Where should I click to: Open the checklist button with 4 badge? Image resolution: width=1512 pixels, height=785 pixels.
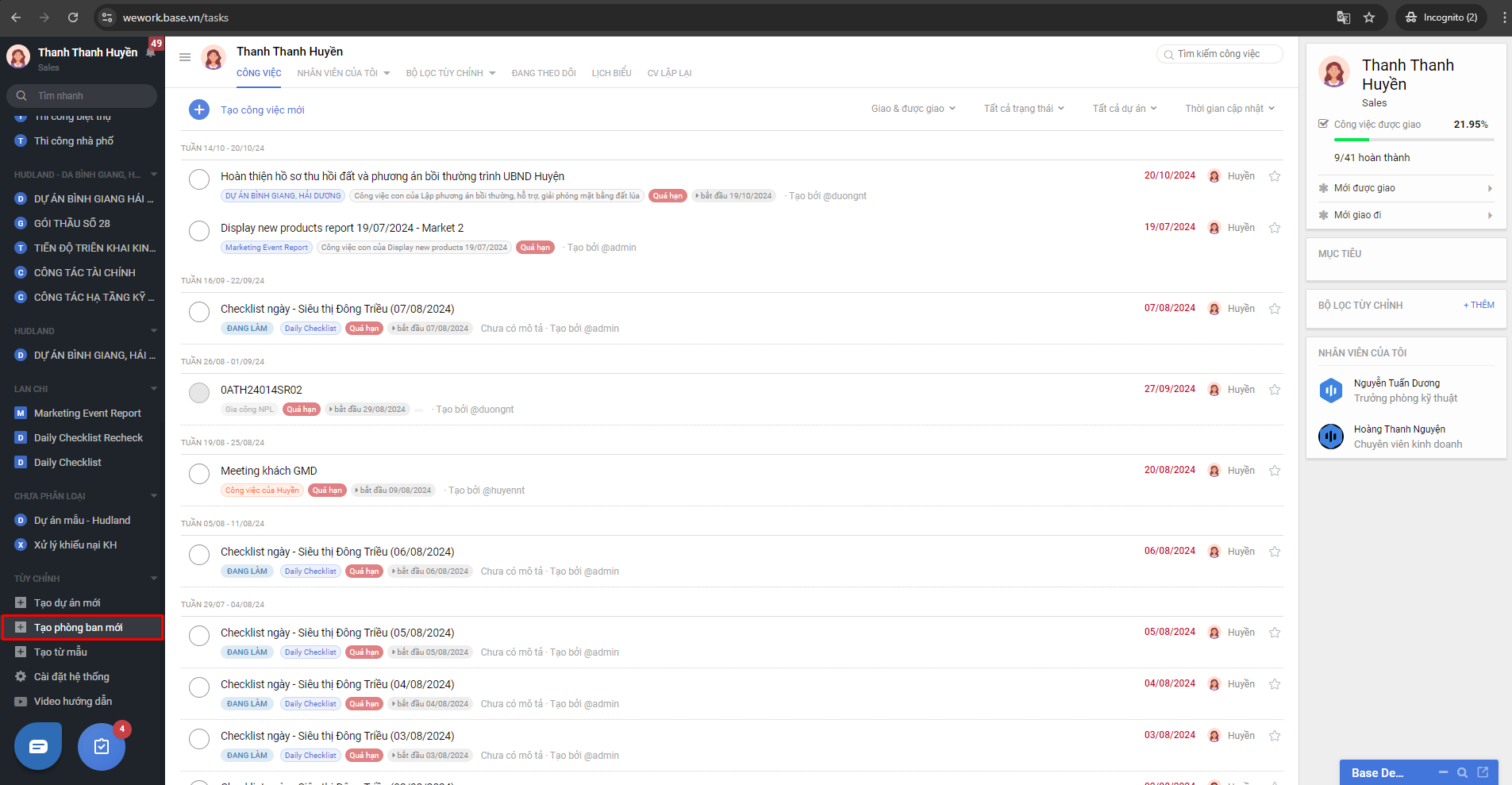(x=102, y=746)
